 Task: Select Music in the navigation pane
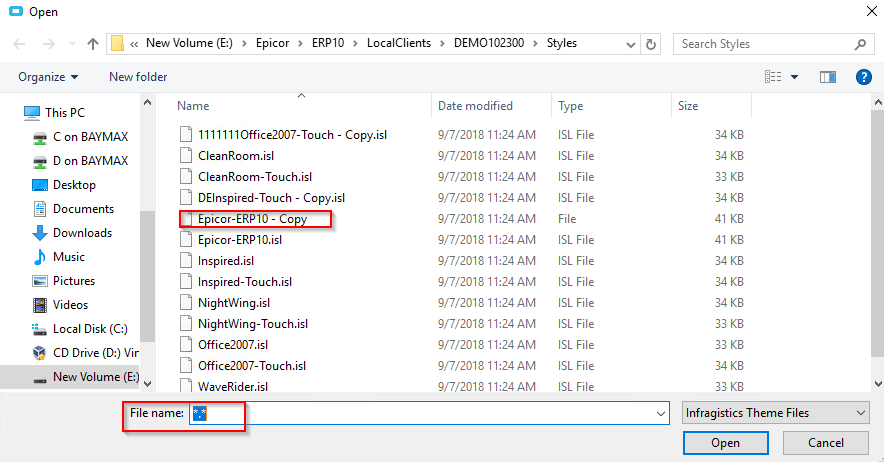pyautogui.click(x=58, y=257)
